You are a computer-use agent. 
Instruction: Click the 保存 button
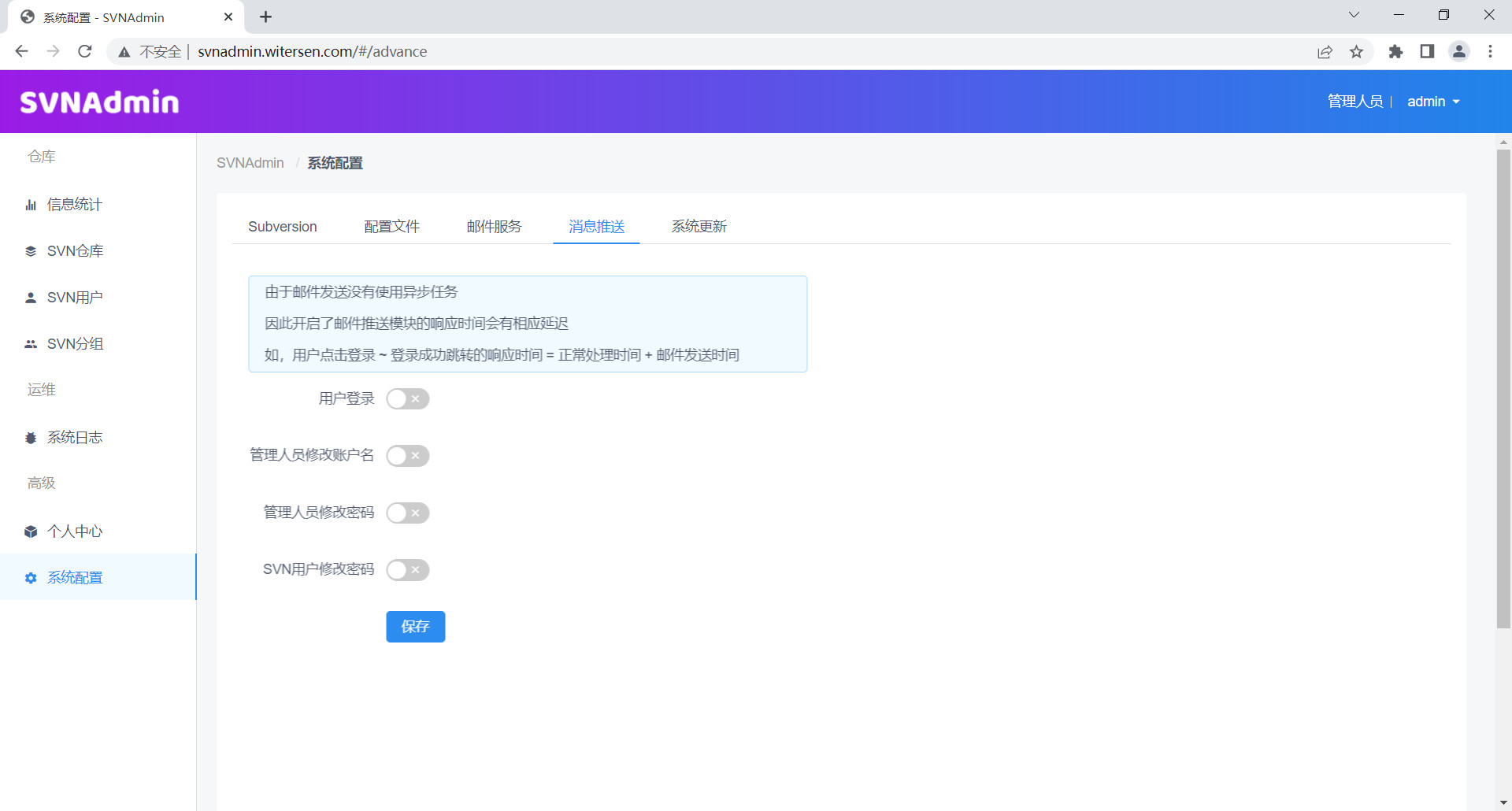[415, 627]
